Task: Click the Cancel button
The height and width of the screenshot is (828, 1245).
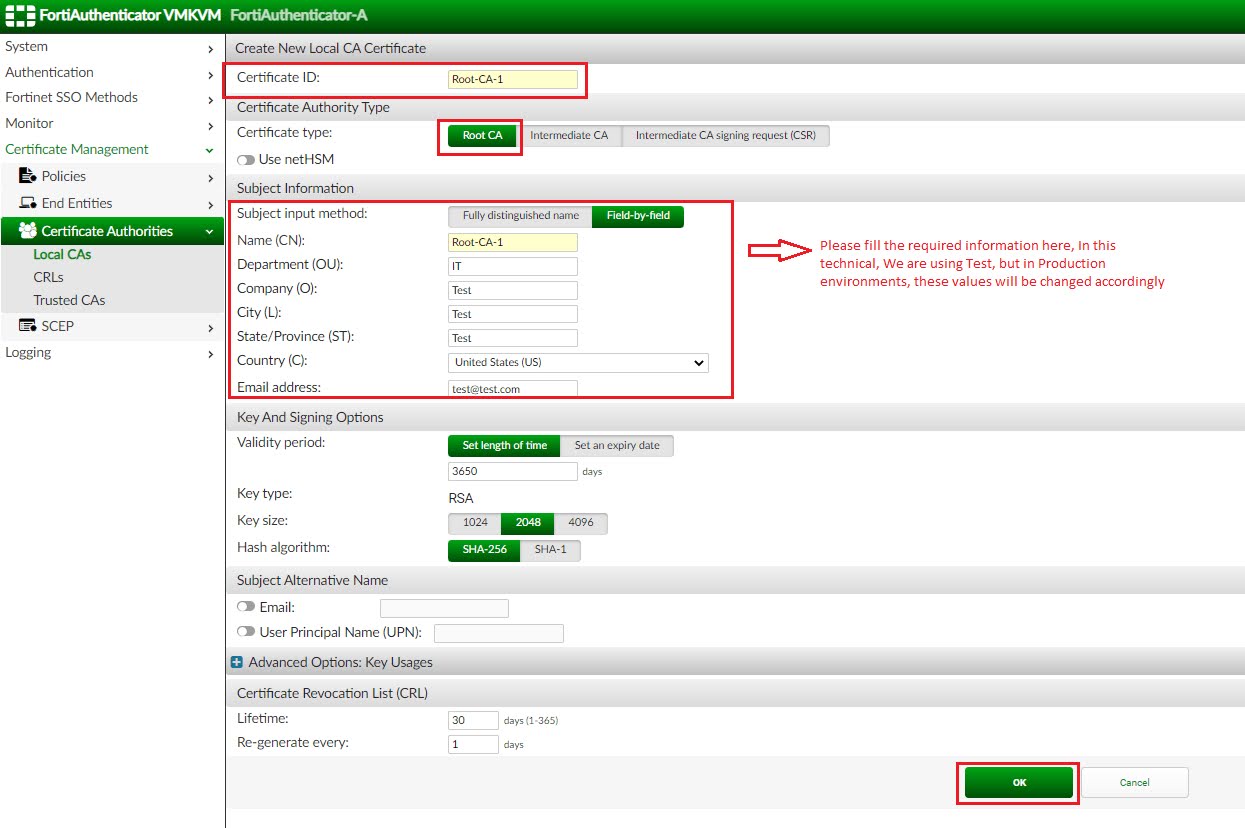Action: coord(1135,783)
